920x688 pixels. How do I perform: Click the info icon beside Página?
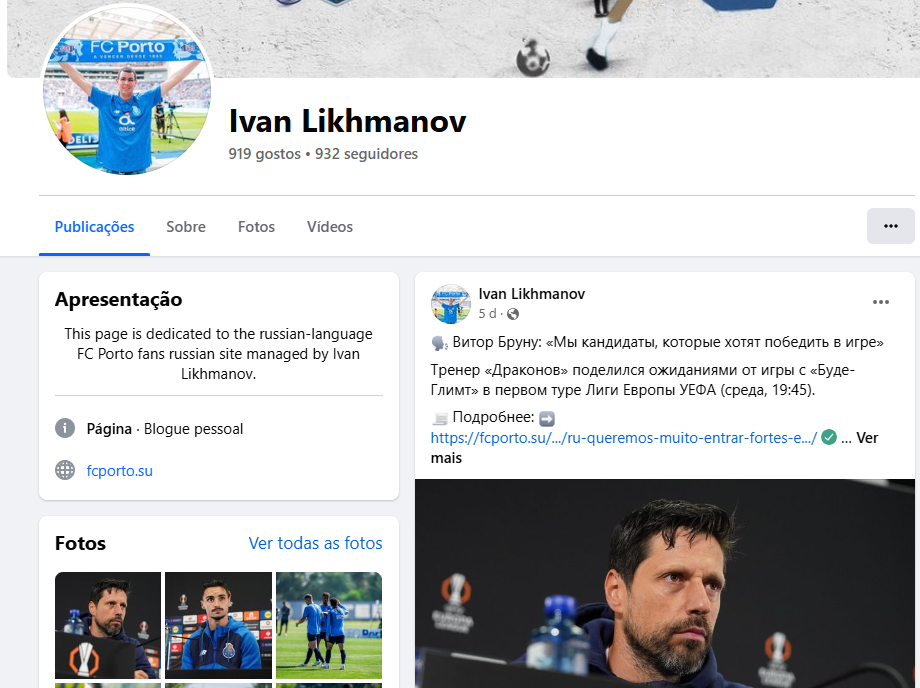pyautogui.click(x=65, y=428)
